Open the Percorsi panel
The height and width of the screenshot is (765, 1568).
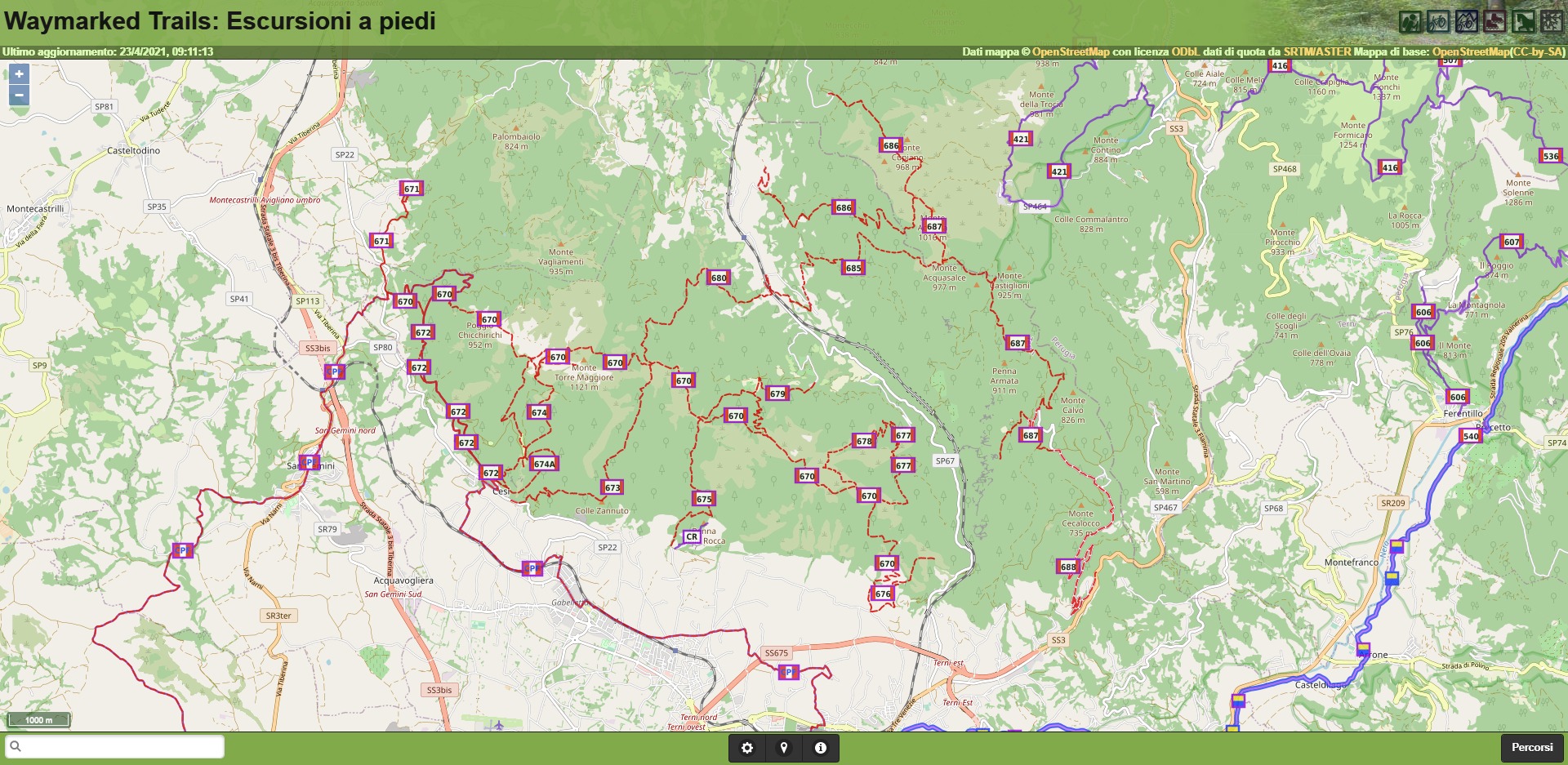1531,747
